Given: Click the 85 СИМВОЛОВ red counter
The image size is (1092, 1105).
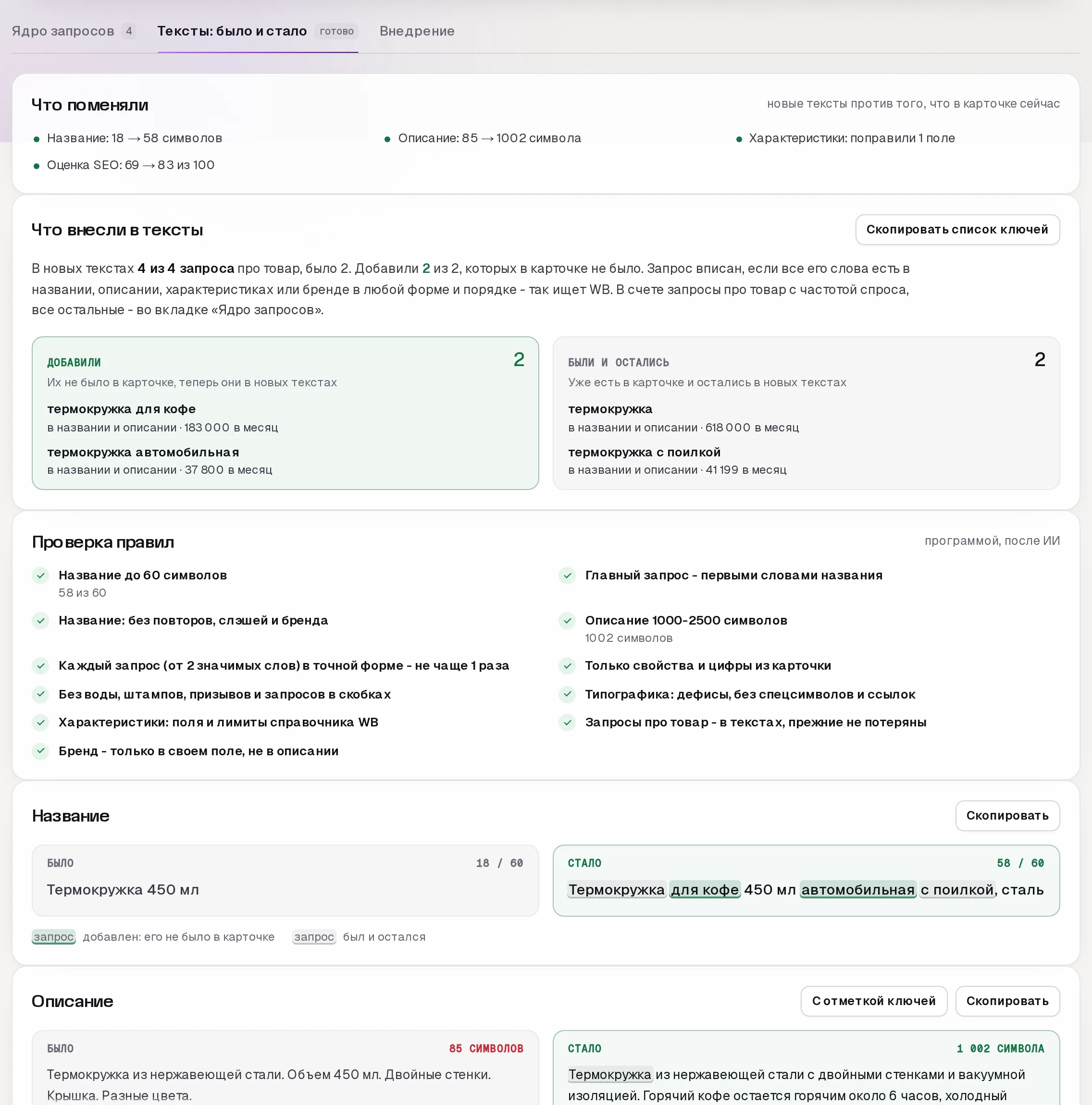Looking at the screenshot, I should click(486, 1048).
